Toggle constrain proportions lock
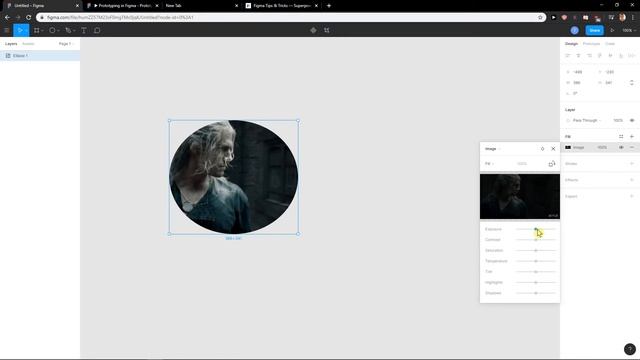 point(632,82)
